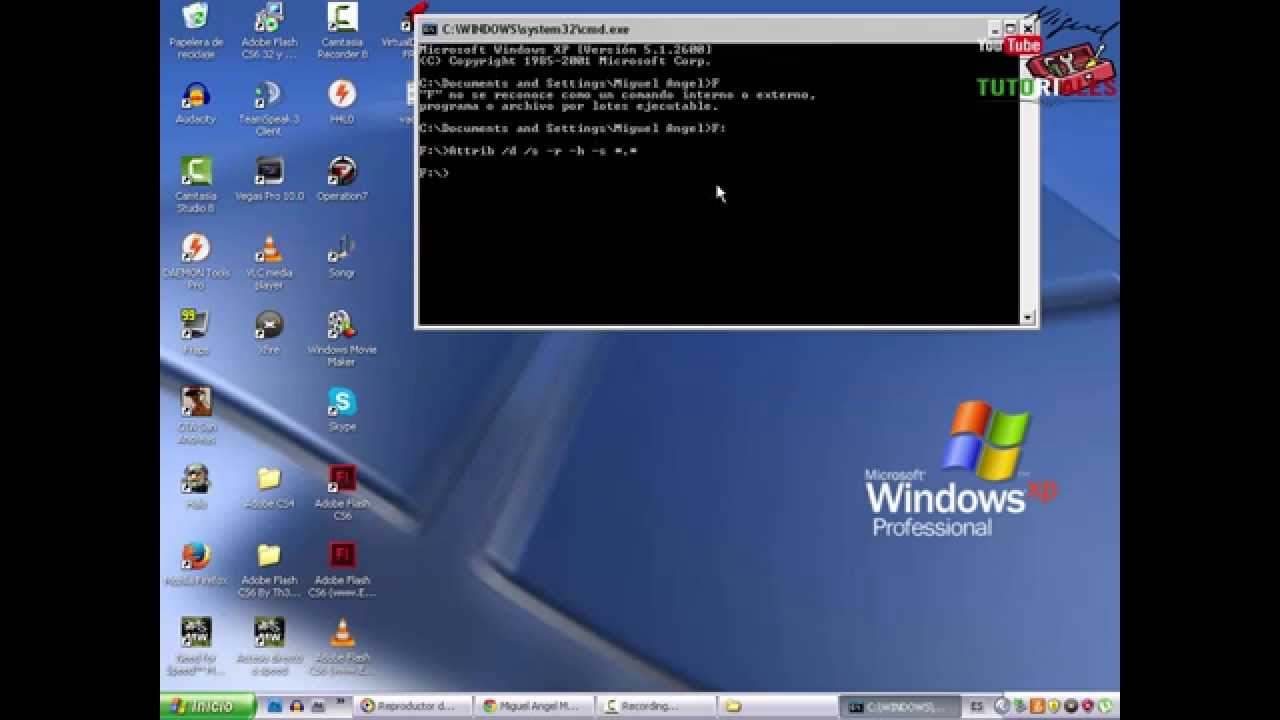Launch the Adobe Flash CS6 red shortcut
The height and width of the screenshot is (720, 1280).
[342, 479]
